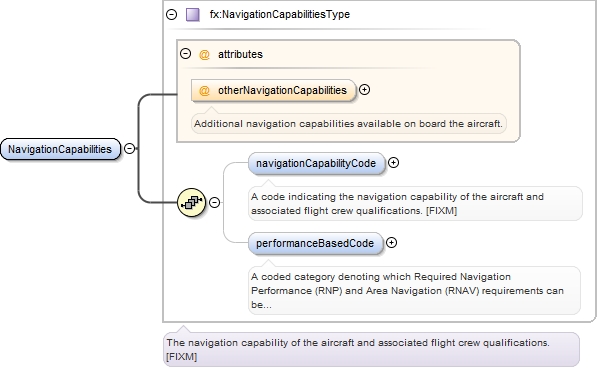
Task: Expand the navigationCapabilityCode element
Action: (393, 162)
